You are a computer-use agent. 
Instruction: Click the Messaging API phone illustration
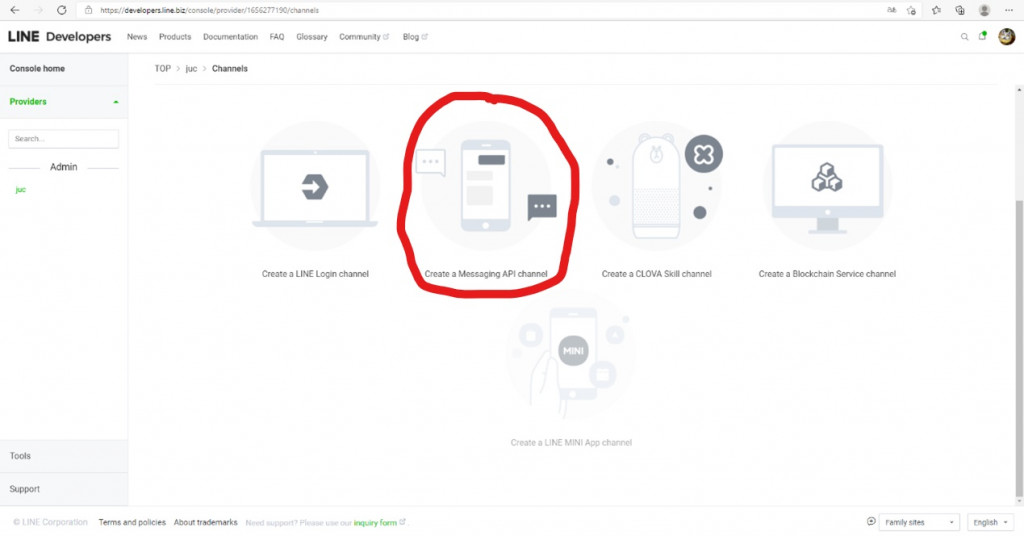(486, 186)
